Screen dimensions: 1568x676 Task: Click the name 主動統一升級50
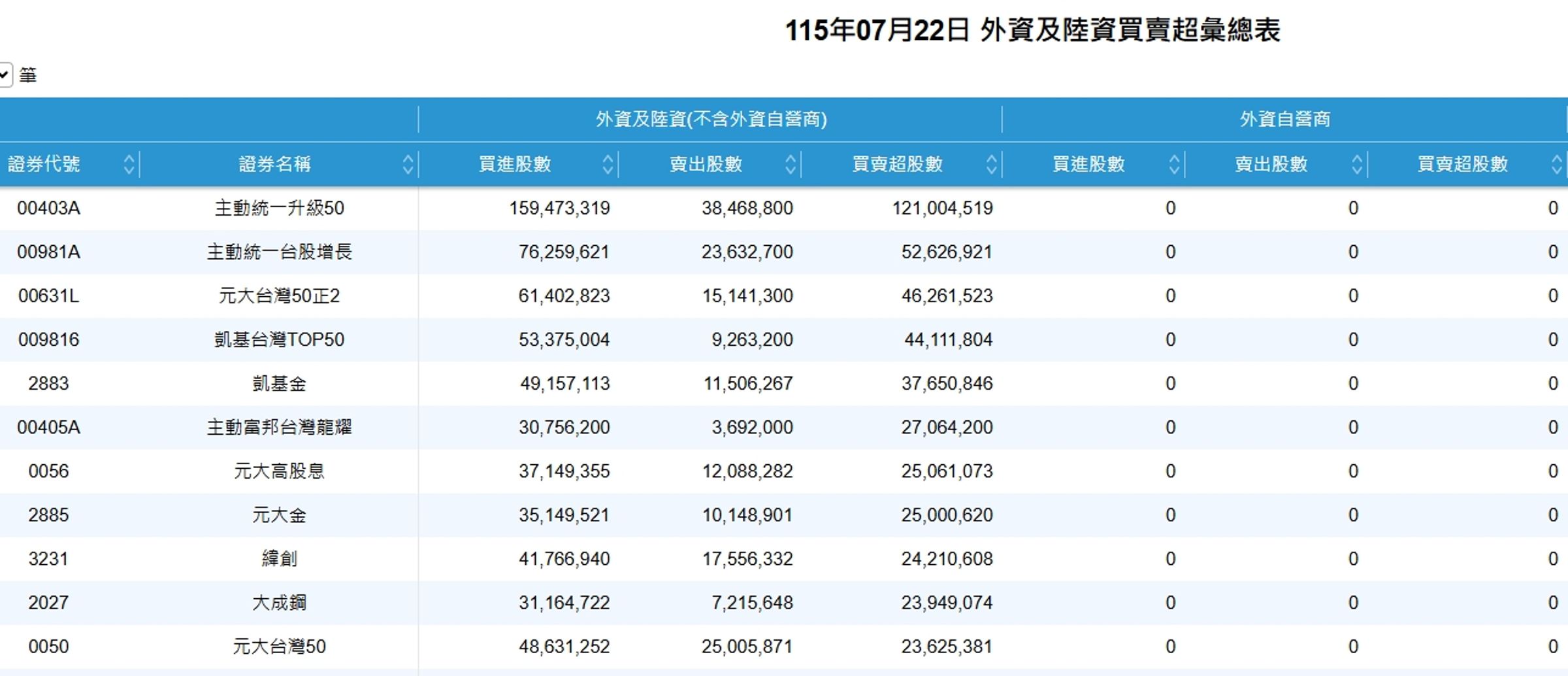[279, 208]
